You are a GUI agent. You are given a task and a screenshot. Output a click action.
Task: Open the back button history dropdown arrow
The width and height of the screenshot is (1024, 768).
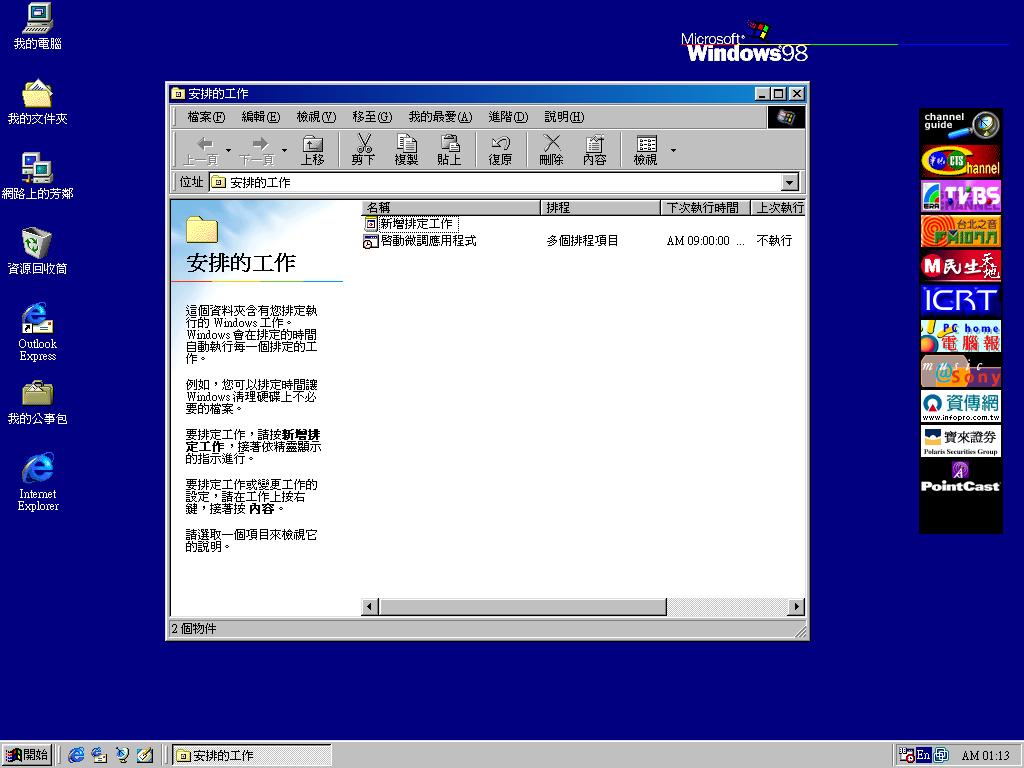228,150
